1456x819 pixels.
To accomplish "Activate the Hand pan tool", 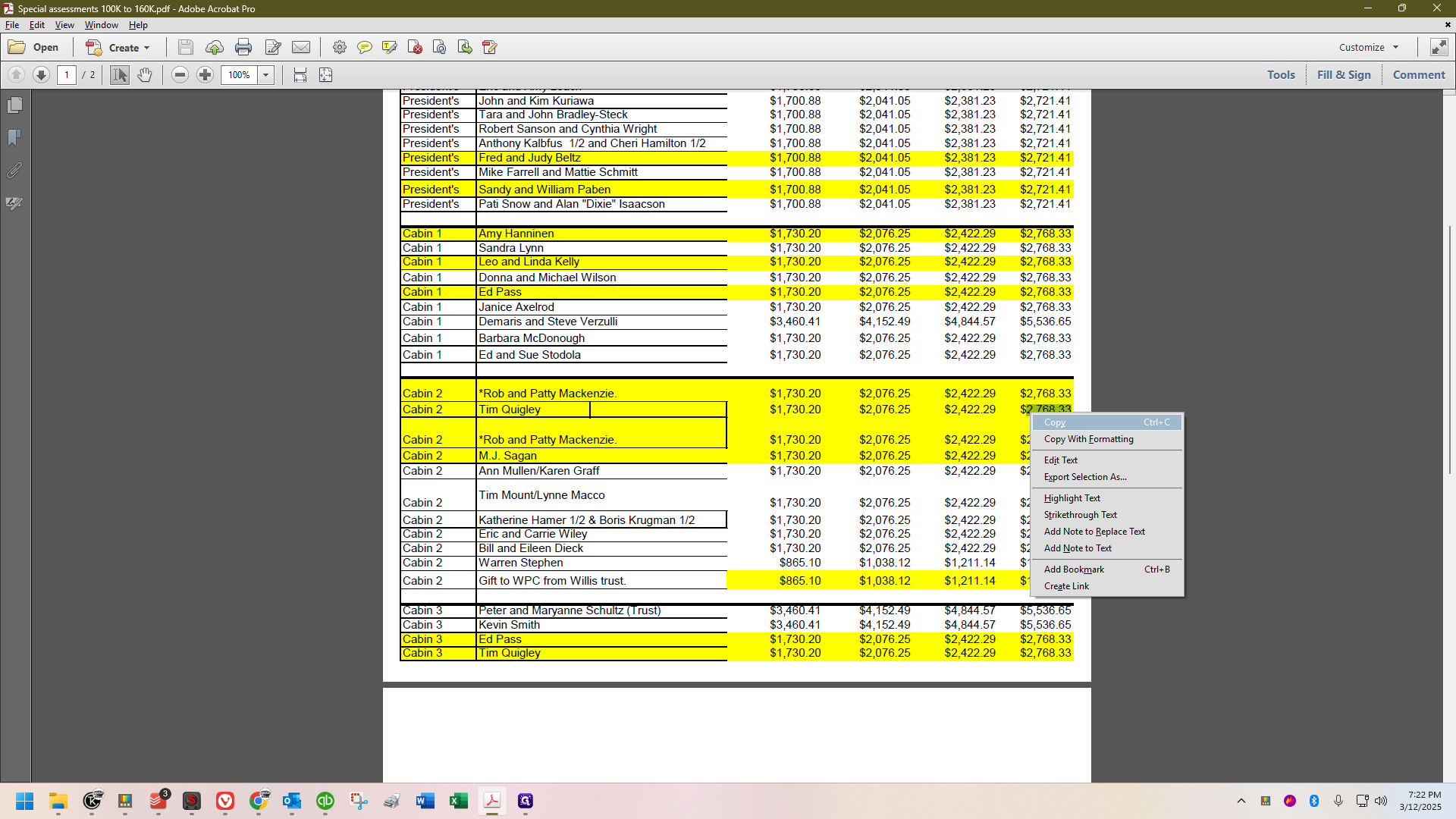I will click(x=145, y=74).
